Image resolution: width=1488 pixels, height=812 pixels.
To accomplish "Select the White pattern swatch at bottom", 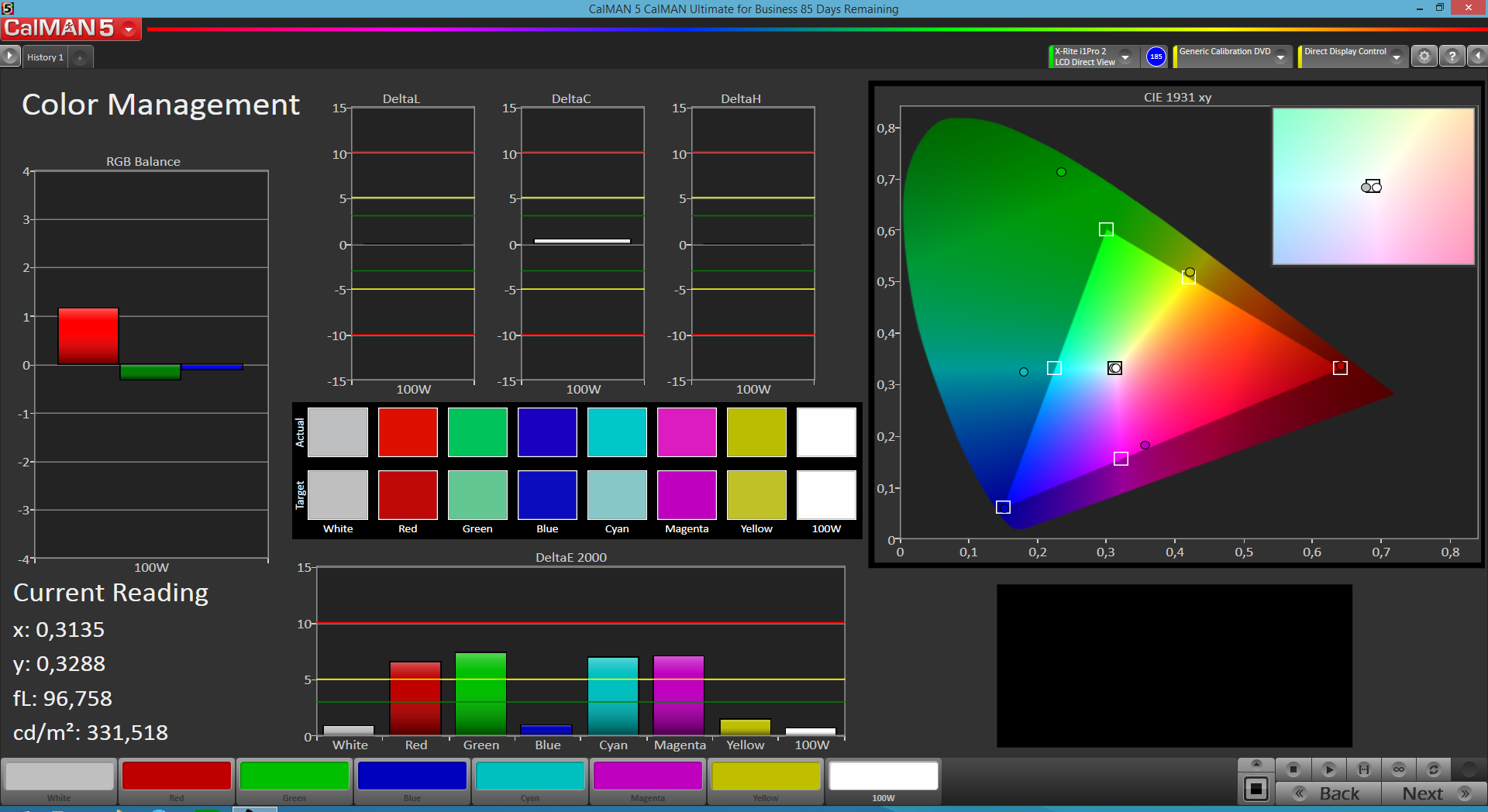I will (60, 776).
